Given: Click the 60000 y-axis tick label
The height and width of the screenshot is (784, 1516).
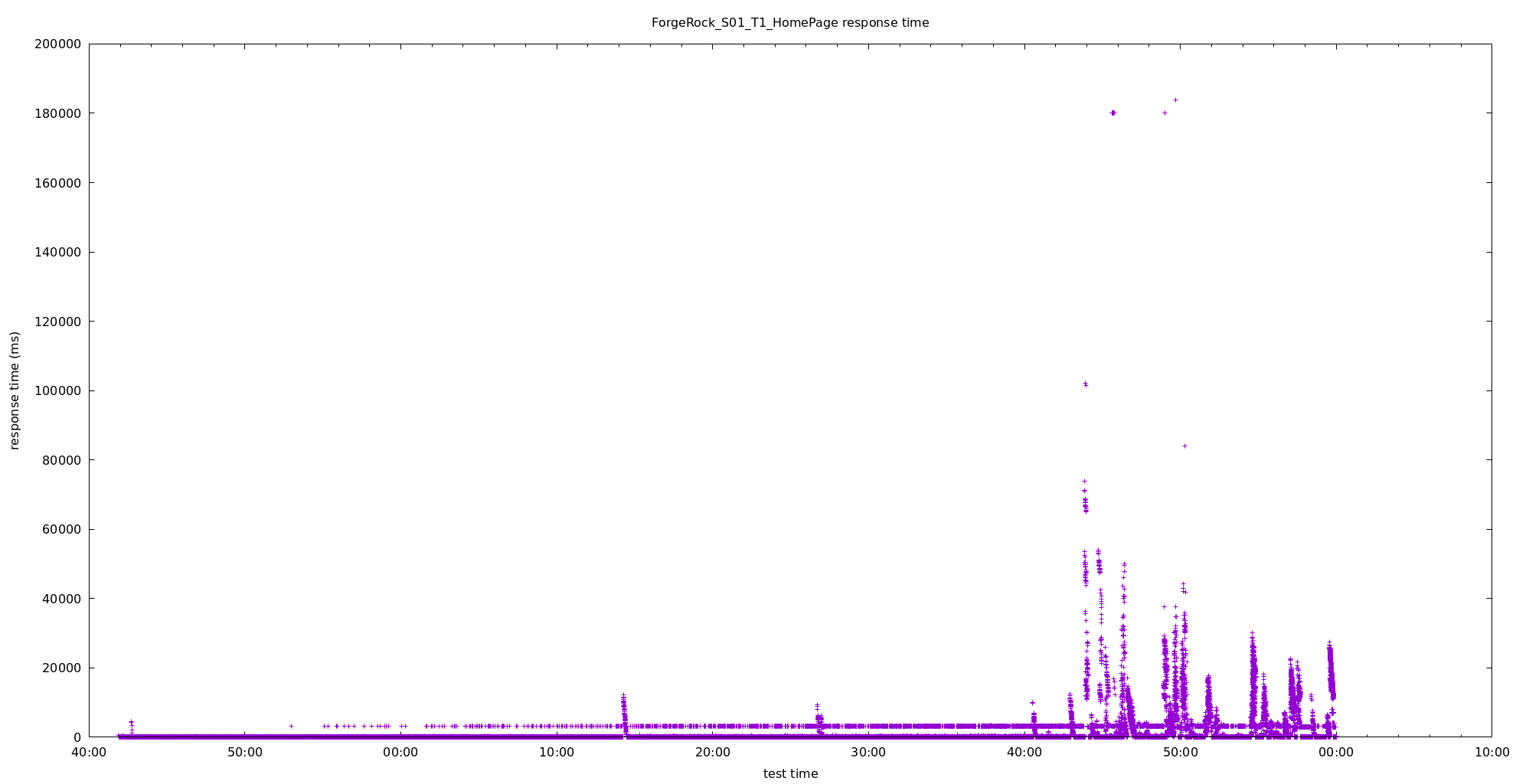Looking at the screenshot, I should [61, 529].
